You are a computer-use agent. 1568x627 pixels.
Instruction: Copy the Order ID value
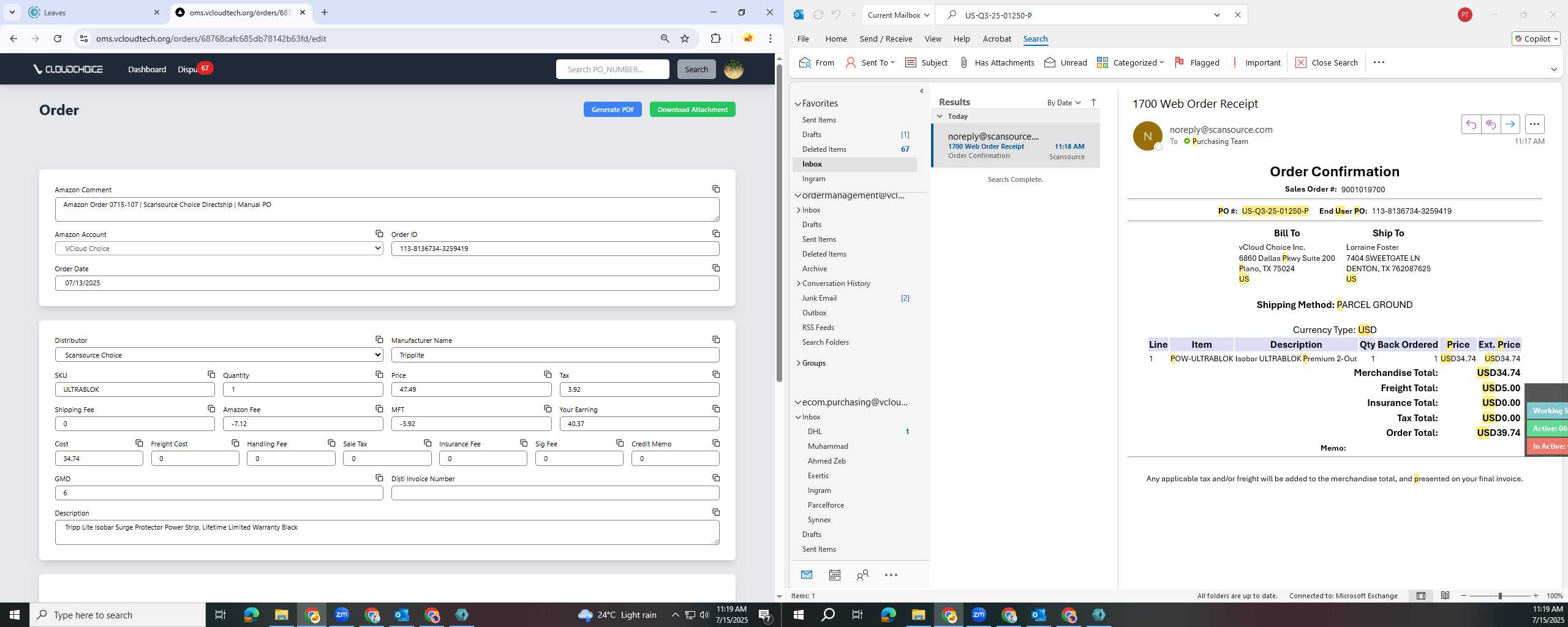click(715, 234)
